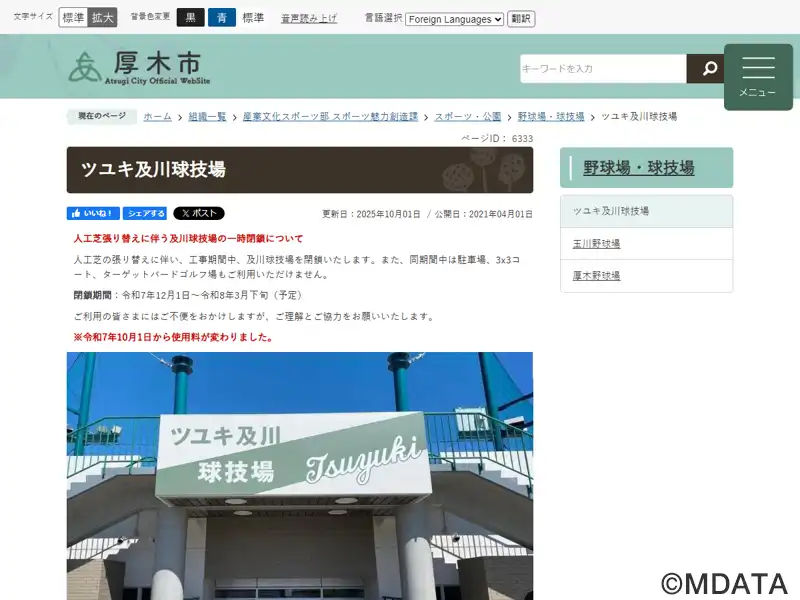Click the X ポスト button
This screenshot has width=800, height=600.
[x=198, y=213]
